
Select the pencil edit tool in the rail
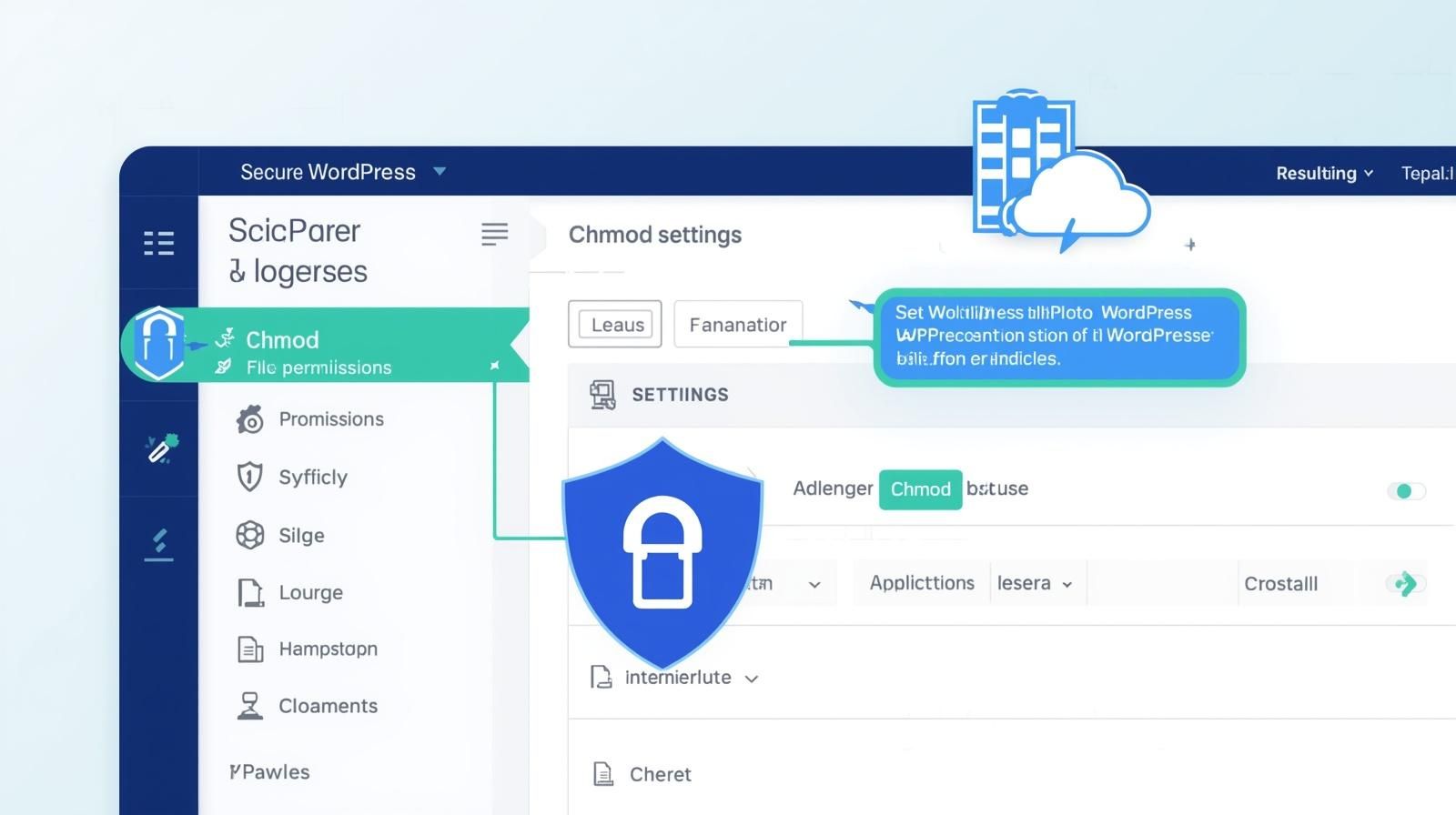pyautogui.click(x=162, y=448)
